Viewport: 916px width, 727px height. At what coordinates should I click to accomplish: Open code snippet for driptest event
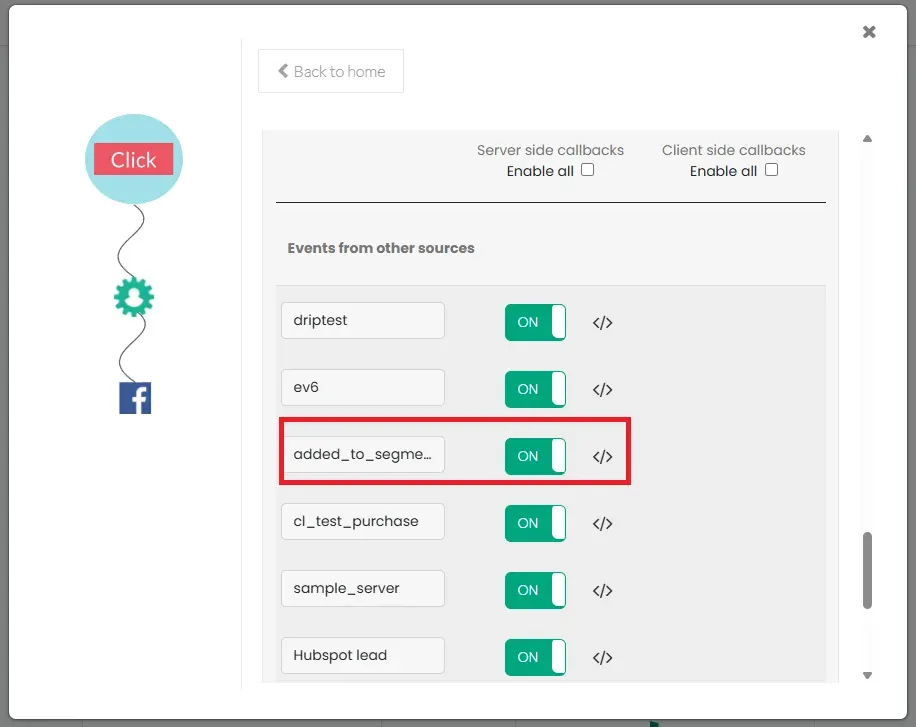[x=602, y=323]
